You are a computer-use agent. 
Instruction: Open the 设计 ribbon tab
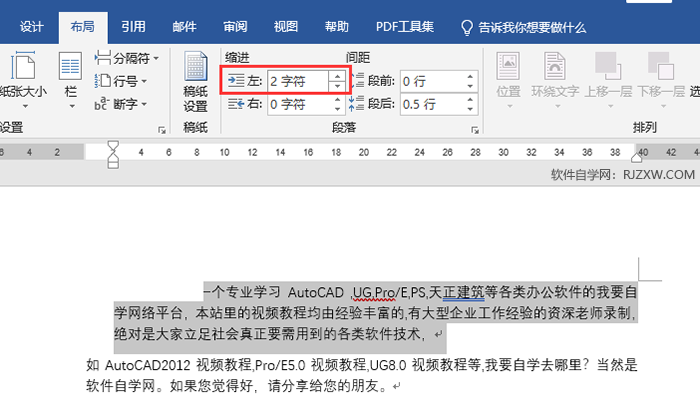point(31,27)
